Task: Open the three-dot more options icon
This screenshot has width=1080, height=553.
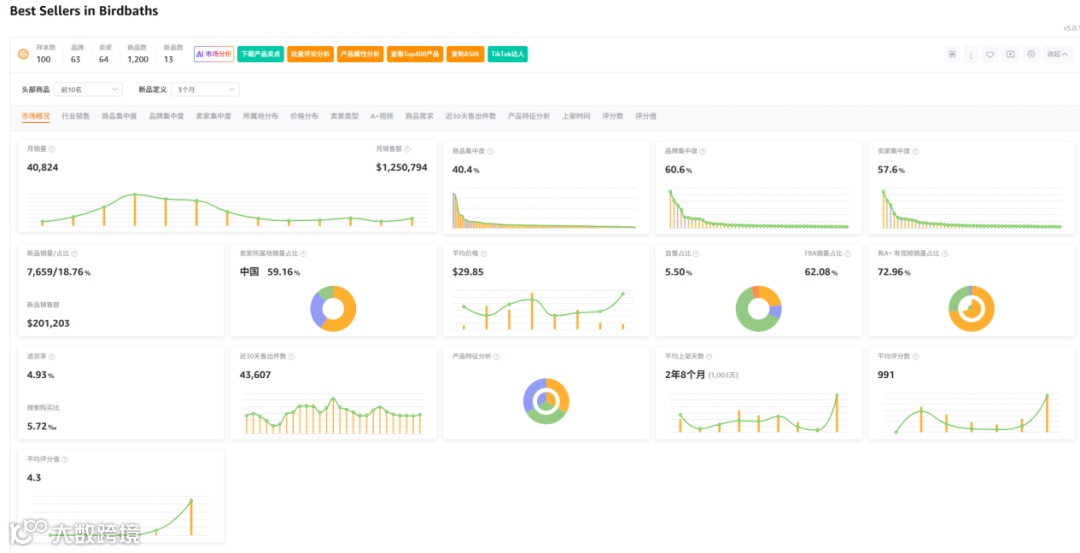Action: 971,54
